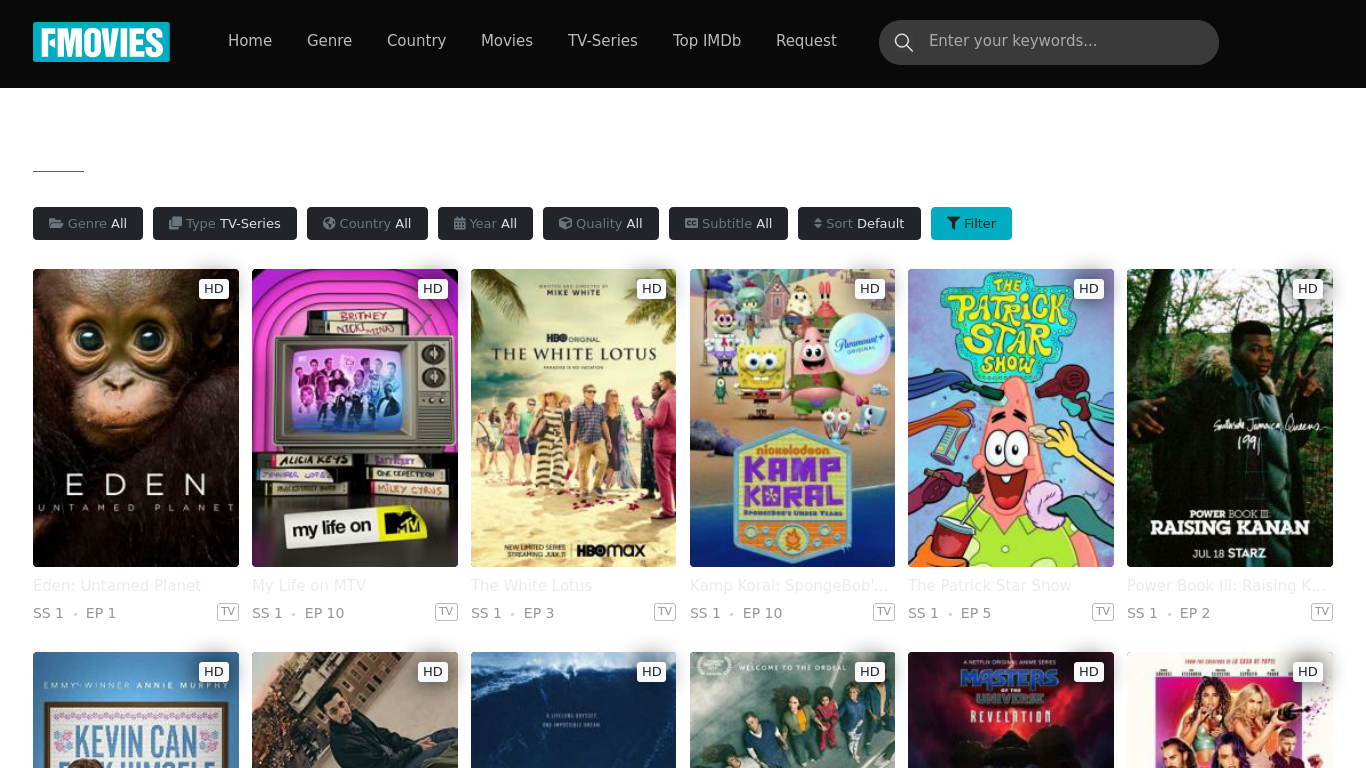Open the Kamp Koral poster
Viewport: 1366px width, 768px height.
(x=792, y=418)
